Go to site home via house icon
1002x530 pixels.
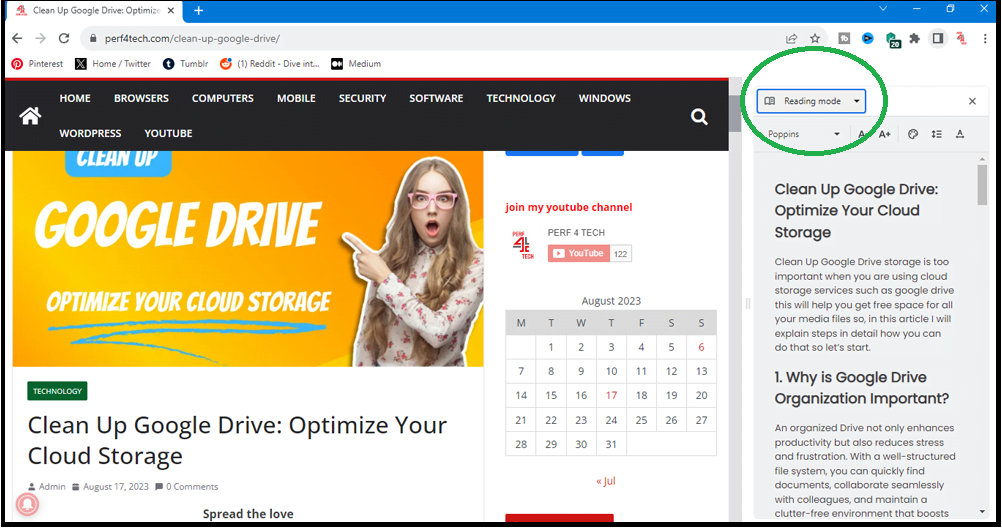point(30,116)
